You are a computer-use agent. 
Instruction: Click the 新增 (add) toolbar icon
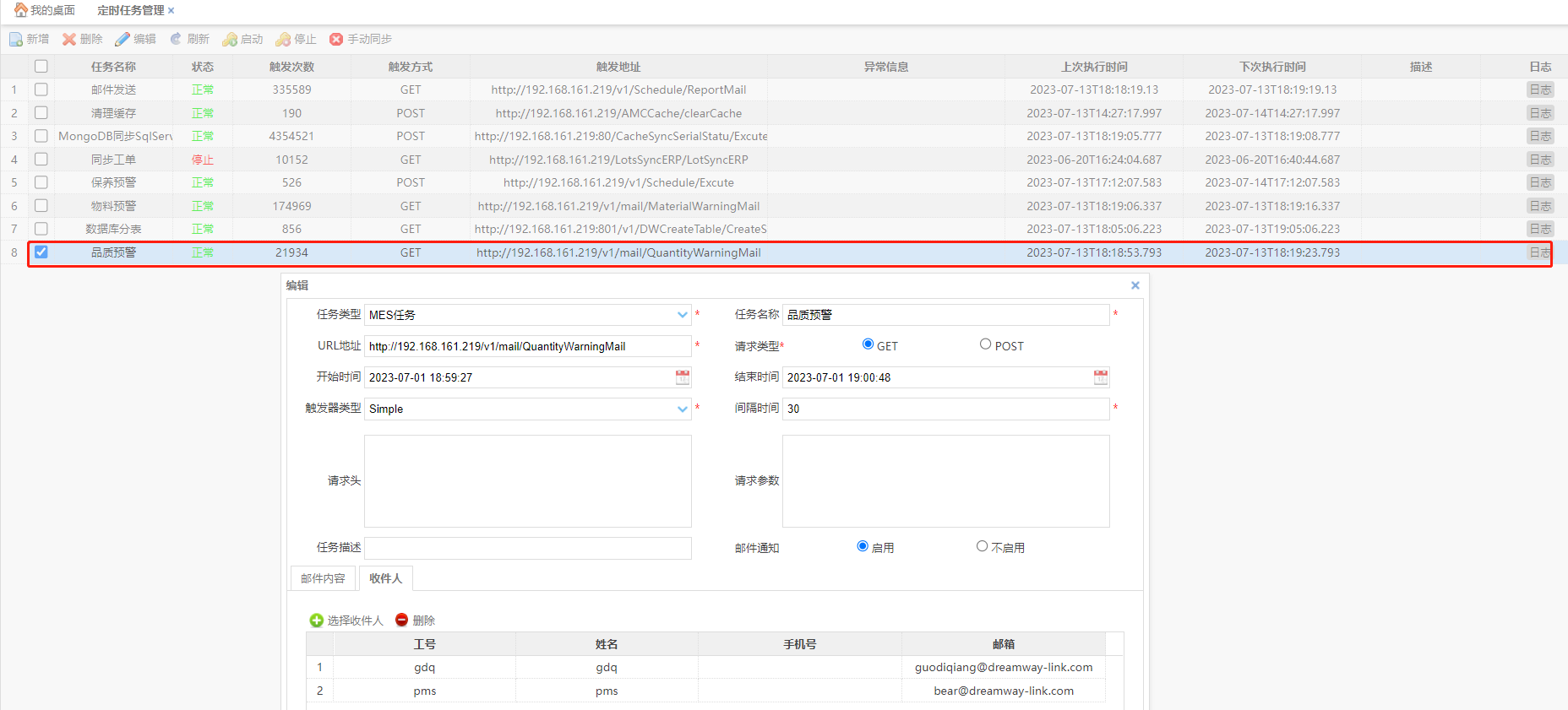point(16,40)
